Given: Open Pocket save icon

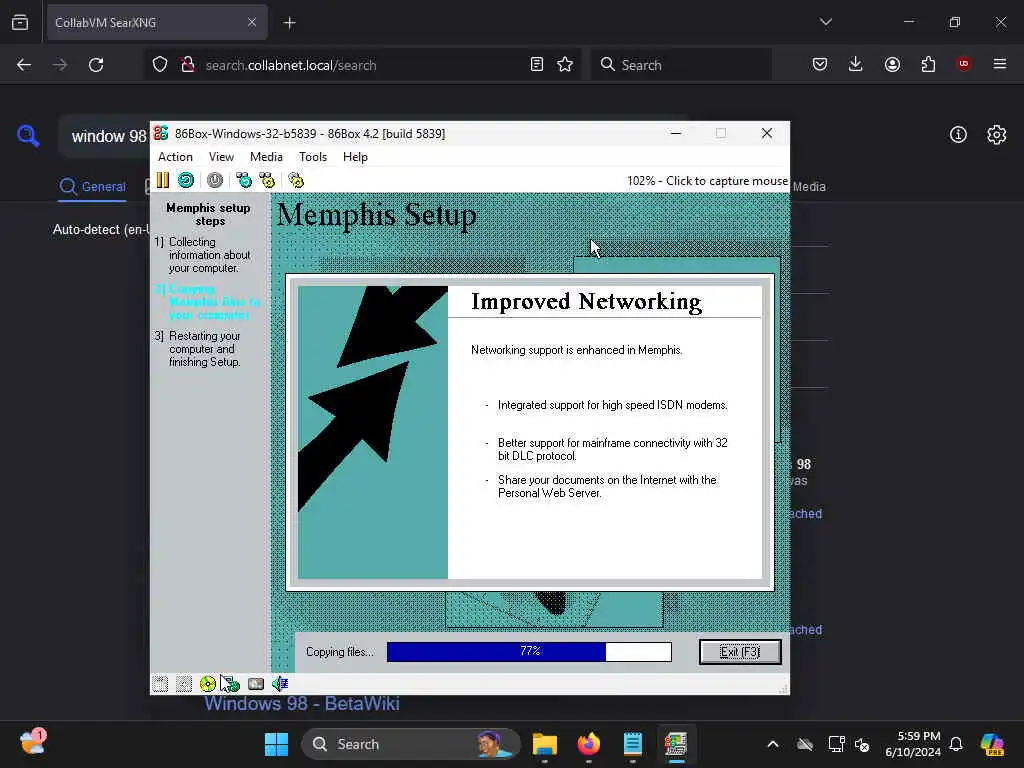Looking at the screenshot, I should (x=820, y=64).
